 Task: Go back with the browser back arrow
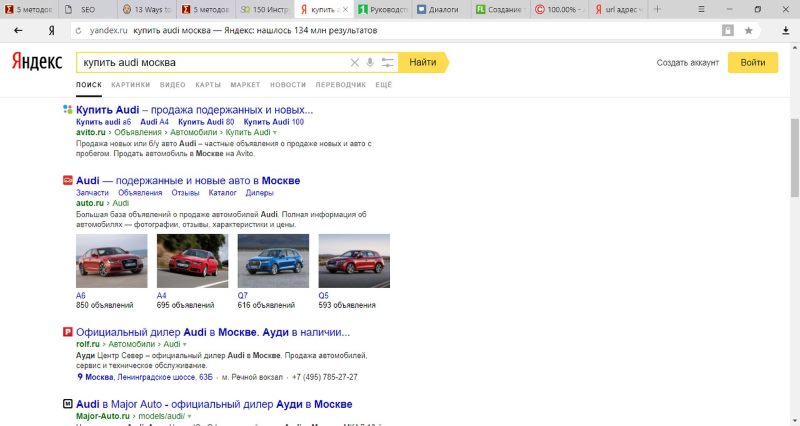tap(18, 31)
